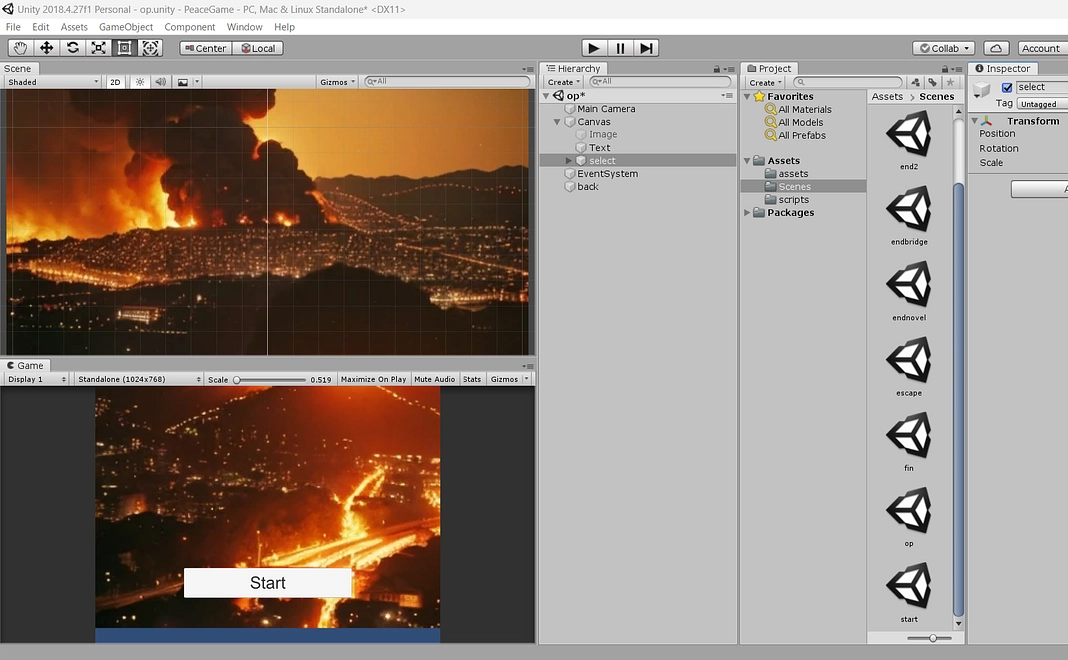The width and height of the screenshot is (1068, 660).
Task: Select the Rotate tool
Action: point(72,48)
